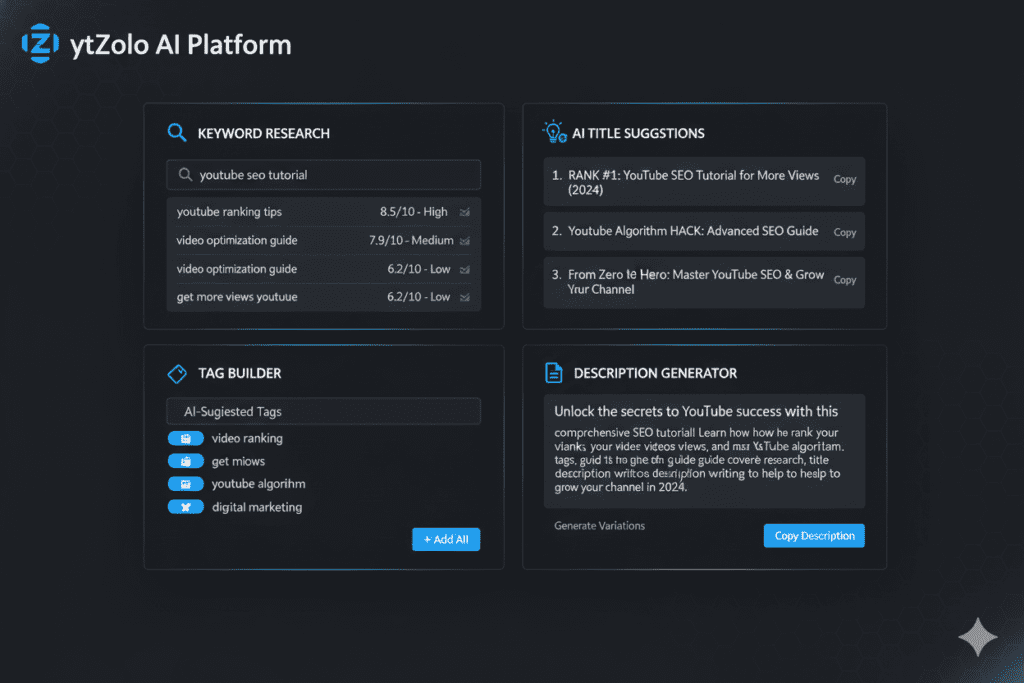Click the tag icon next to Tag Builder
The width and height of the screenshot is (1024, 683).
177,373
